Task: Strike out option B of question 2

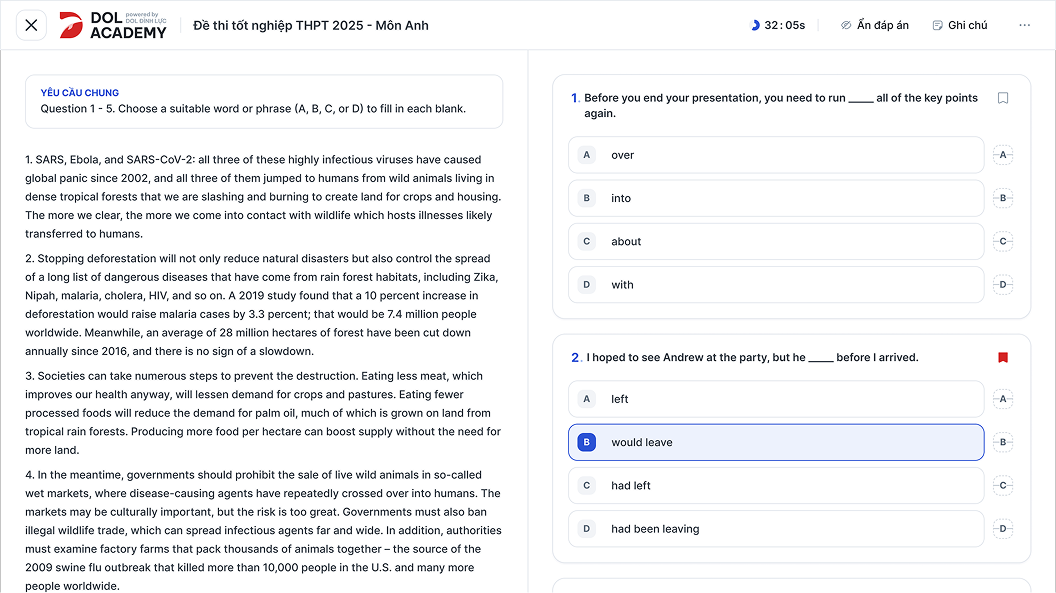Action: (1003, 442)
